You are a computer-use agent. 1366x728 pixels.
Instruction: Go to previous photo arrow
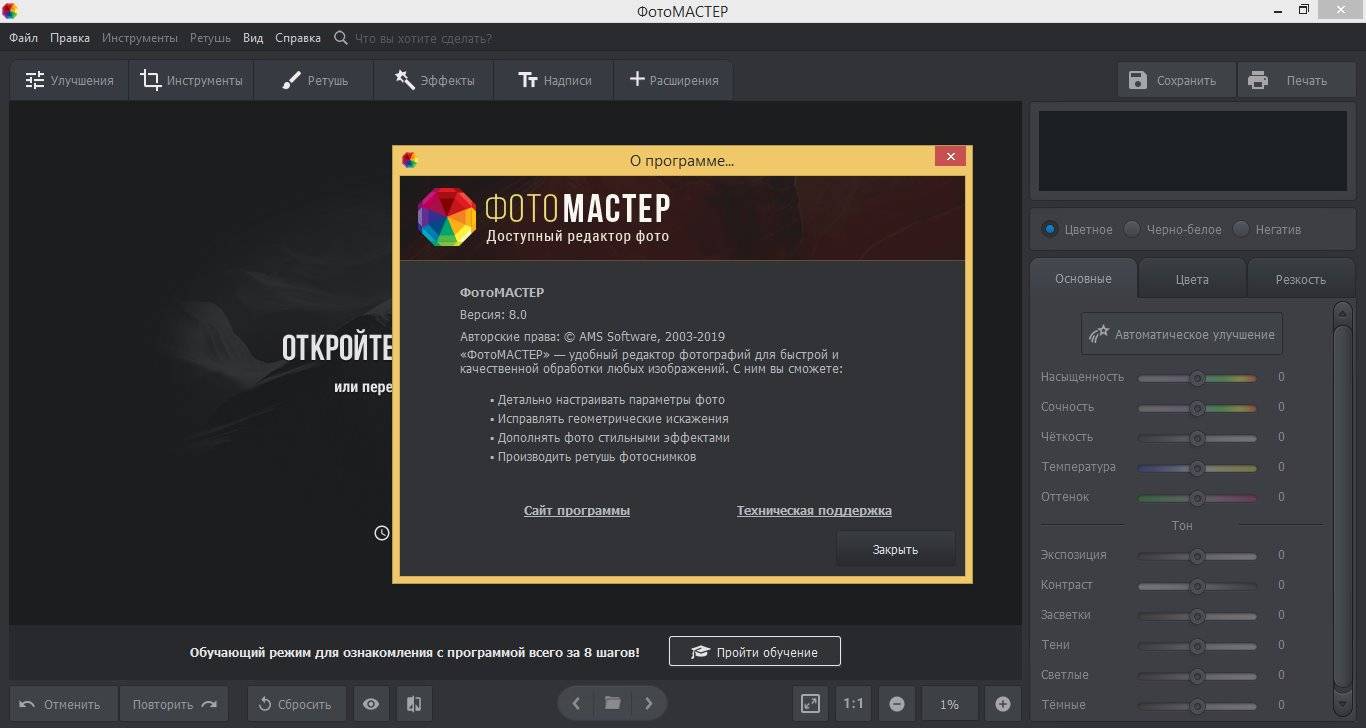576,704
